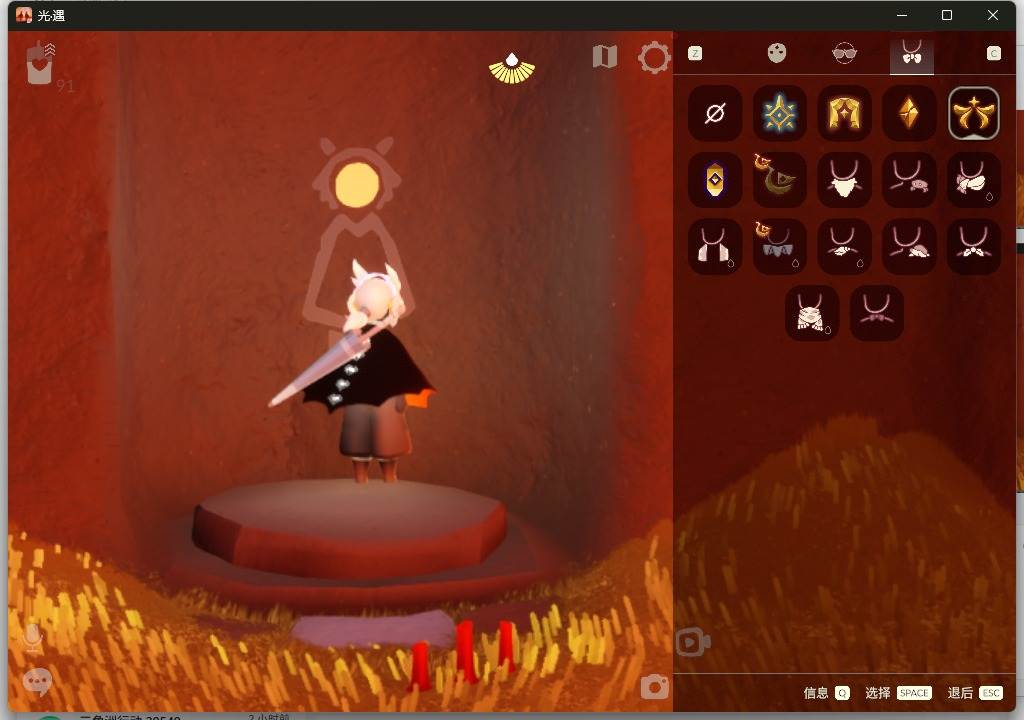This screenshot has width=1024, height=720.
Task: Select the empty no-necklace option
Action: (714, 114)
